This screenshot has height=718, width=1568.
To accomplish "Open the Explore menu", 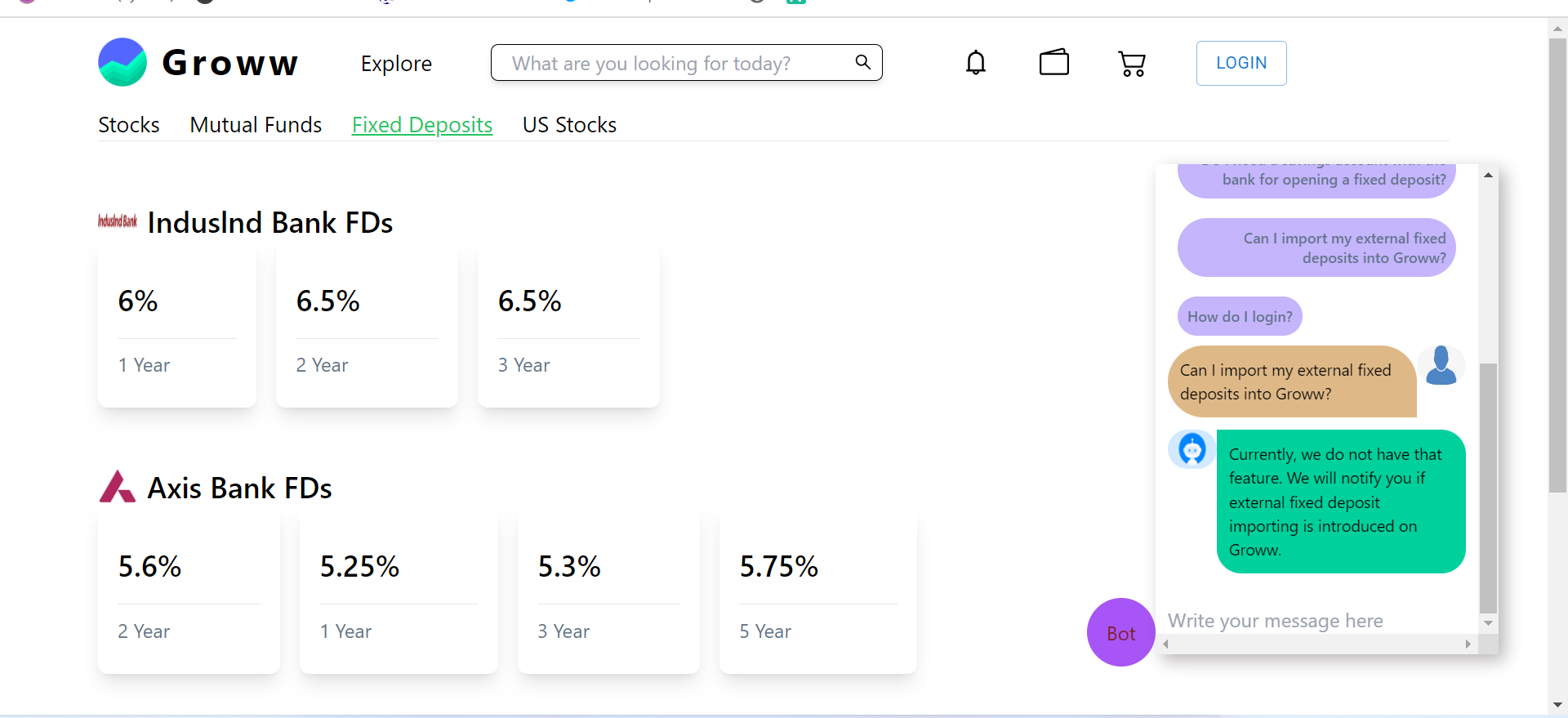I will coord(396,64).
